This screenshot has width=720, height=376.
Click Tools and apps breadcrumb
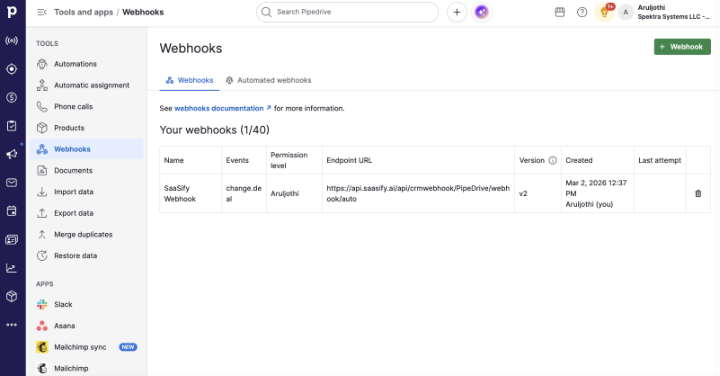click(x=84, y=12)
